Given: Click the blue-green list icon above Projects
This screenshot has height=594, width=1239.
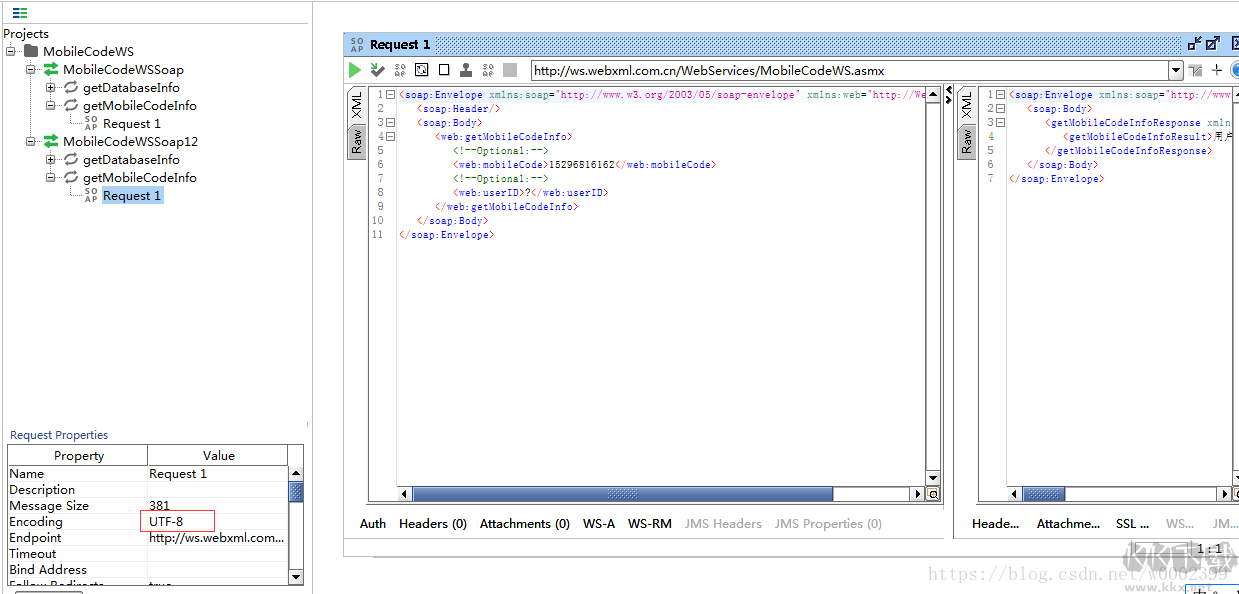Looking at the screenshot, I should click(x=20, y=13).
